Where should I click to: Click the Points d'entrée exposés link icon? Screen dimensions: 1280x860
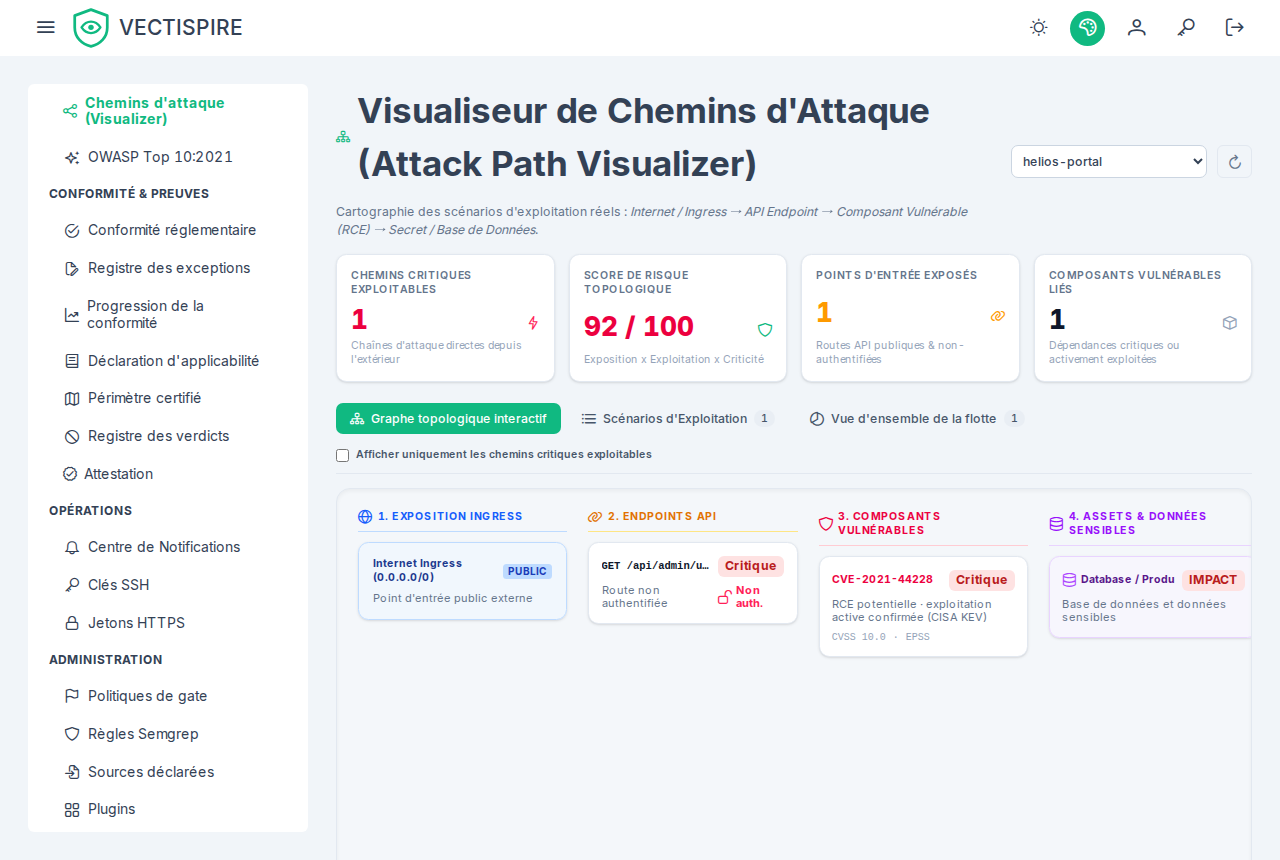coord(997,316)
